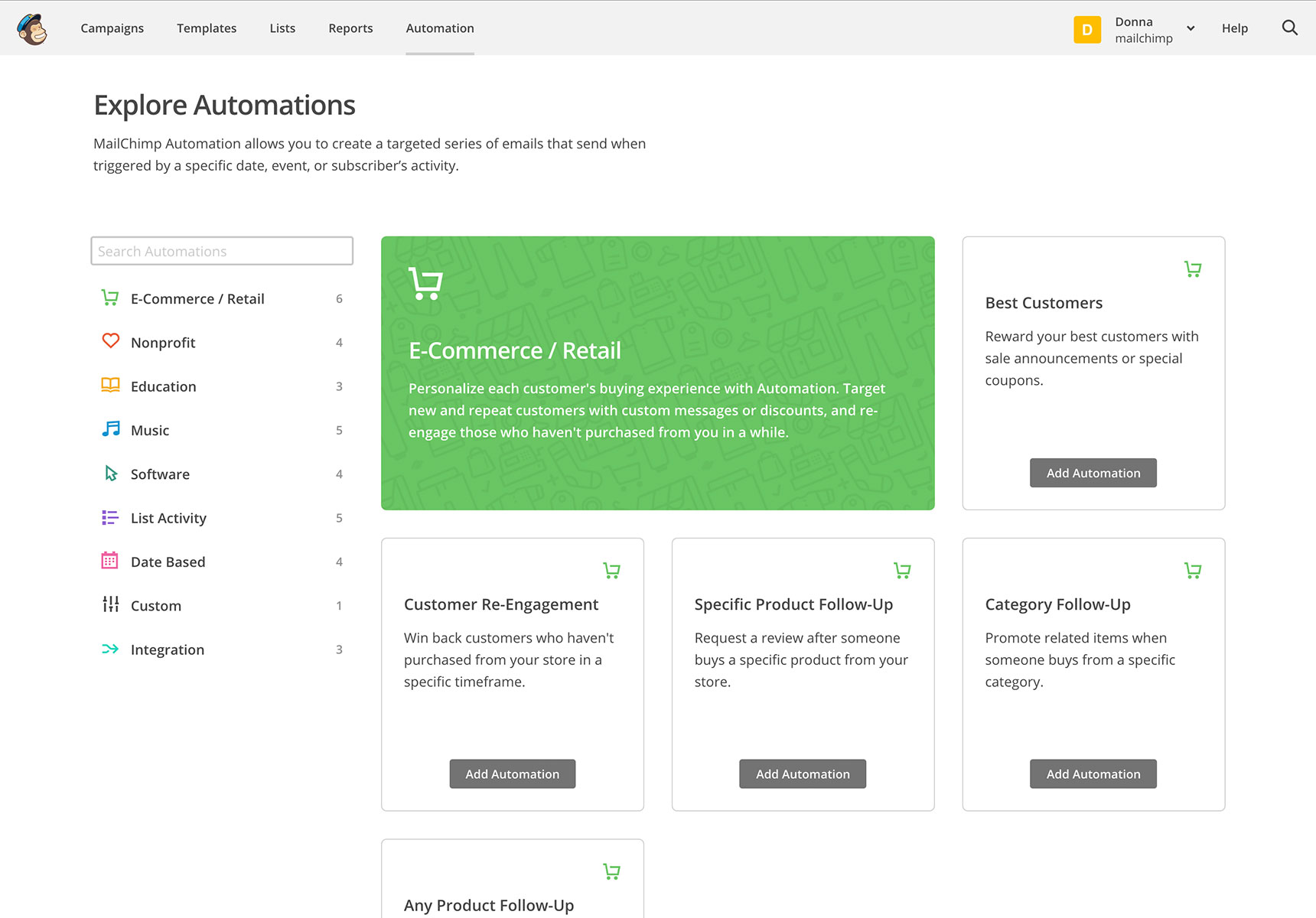Viewport: 1316px width, 918px height.
Task: Open the Templates menu
Action: click(207, 28)
